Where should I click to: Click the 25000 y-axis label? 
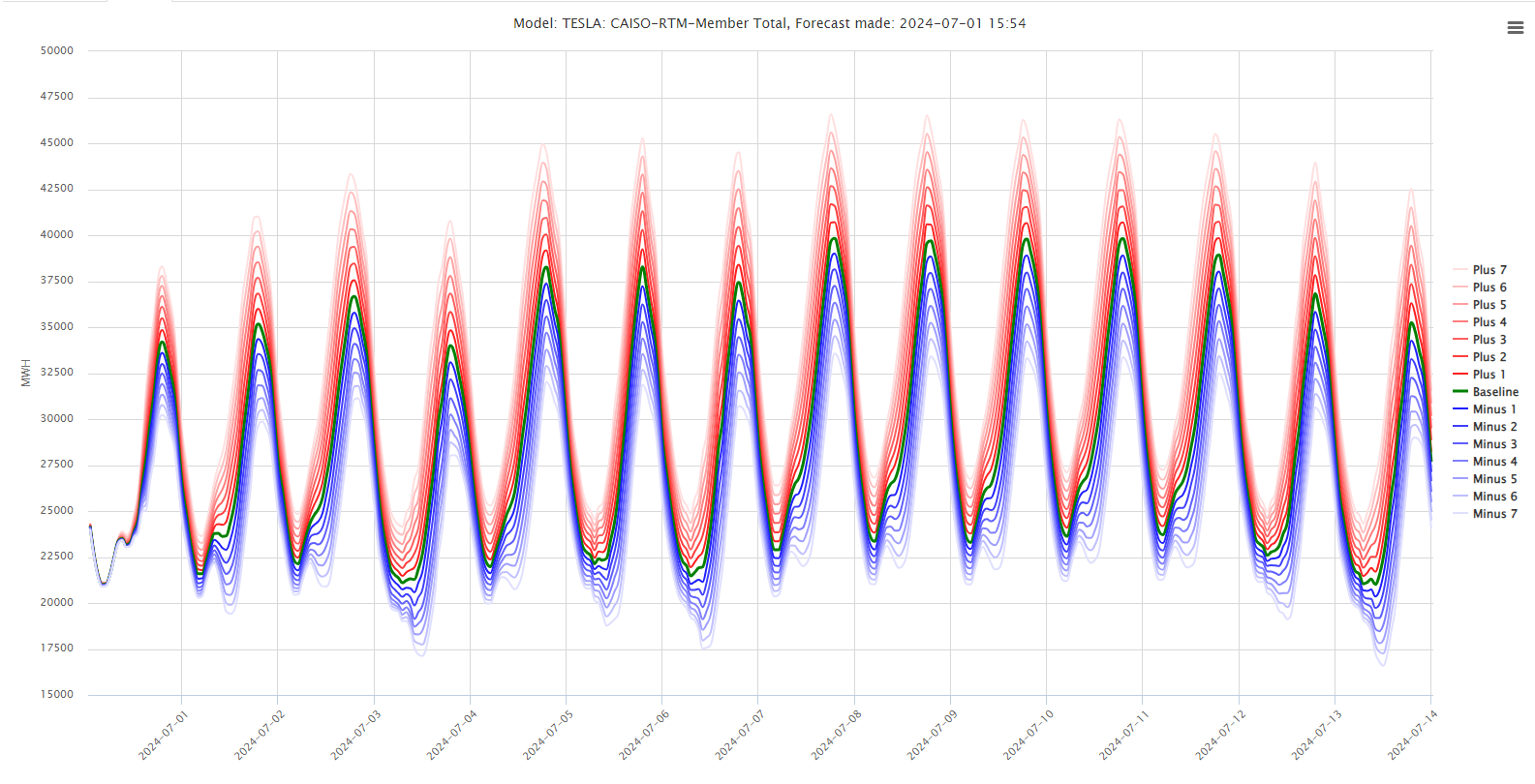(x=56, y=510)
